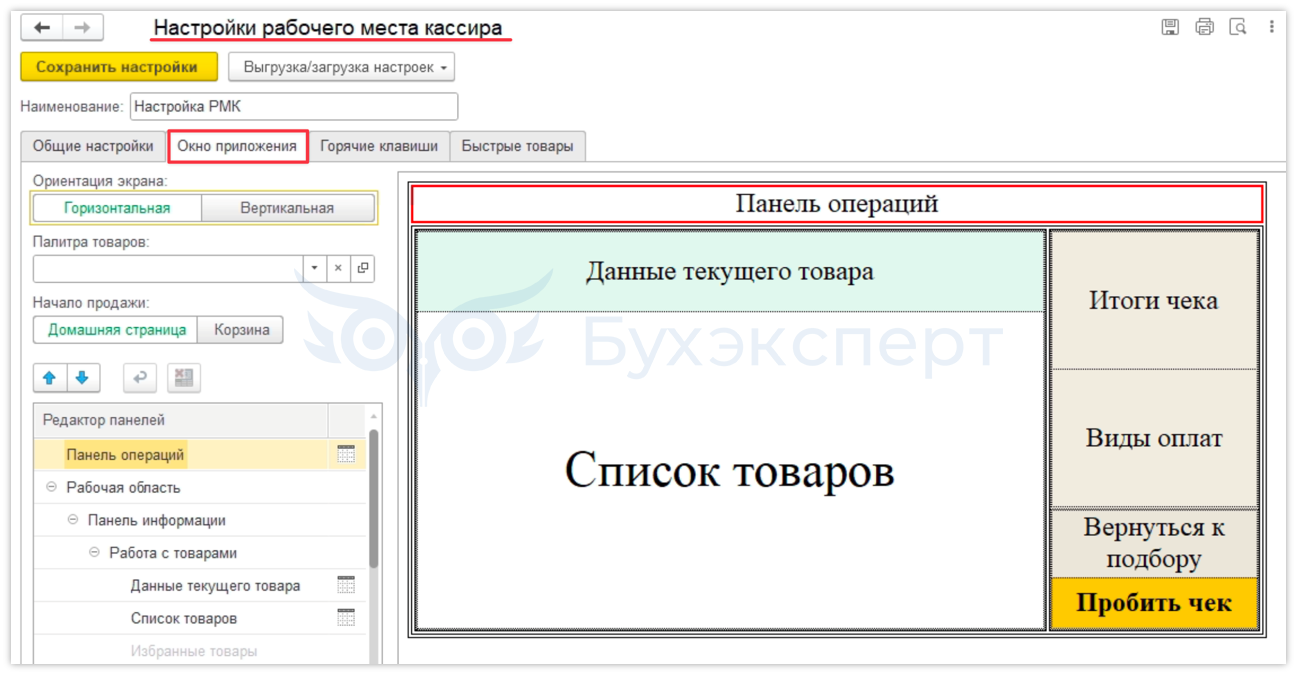
Task: Select Вертикальная screen orientation
Action: (x=287, y=208)
